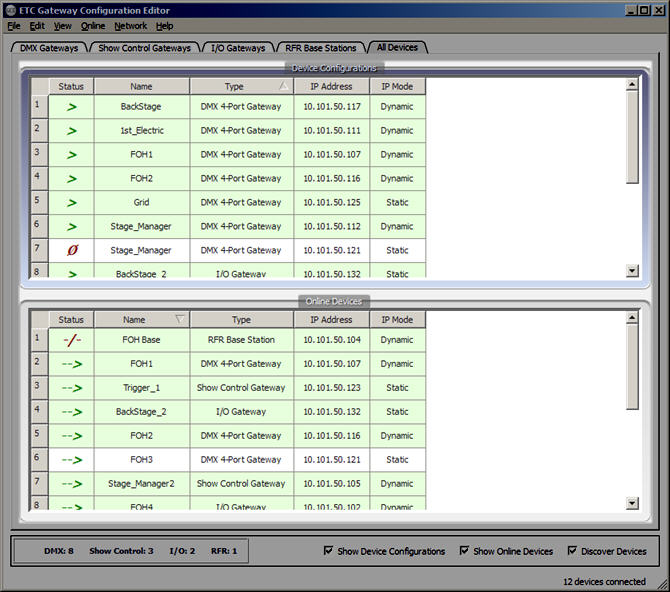Select IP address 10.101.50.123 cell
The height and width of the screenshot is (592, 670).
coord(332,388)
